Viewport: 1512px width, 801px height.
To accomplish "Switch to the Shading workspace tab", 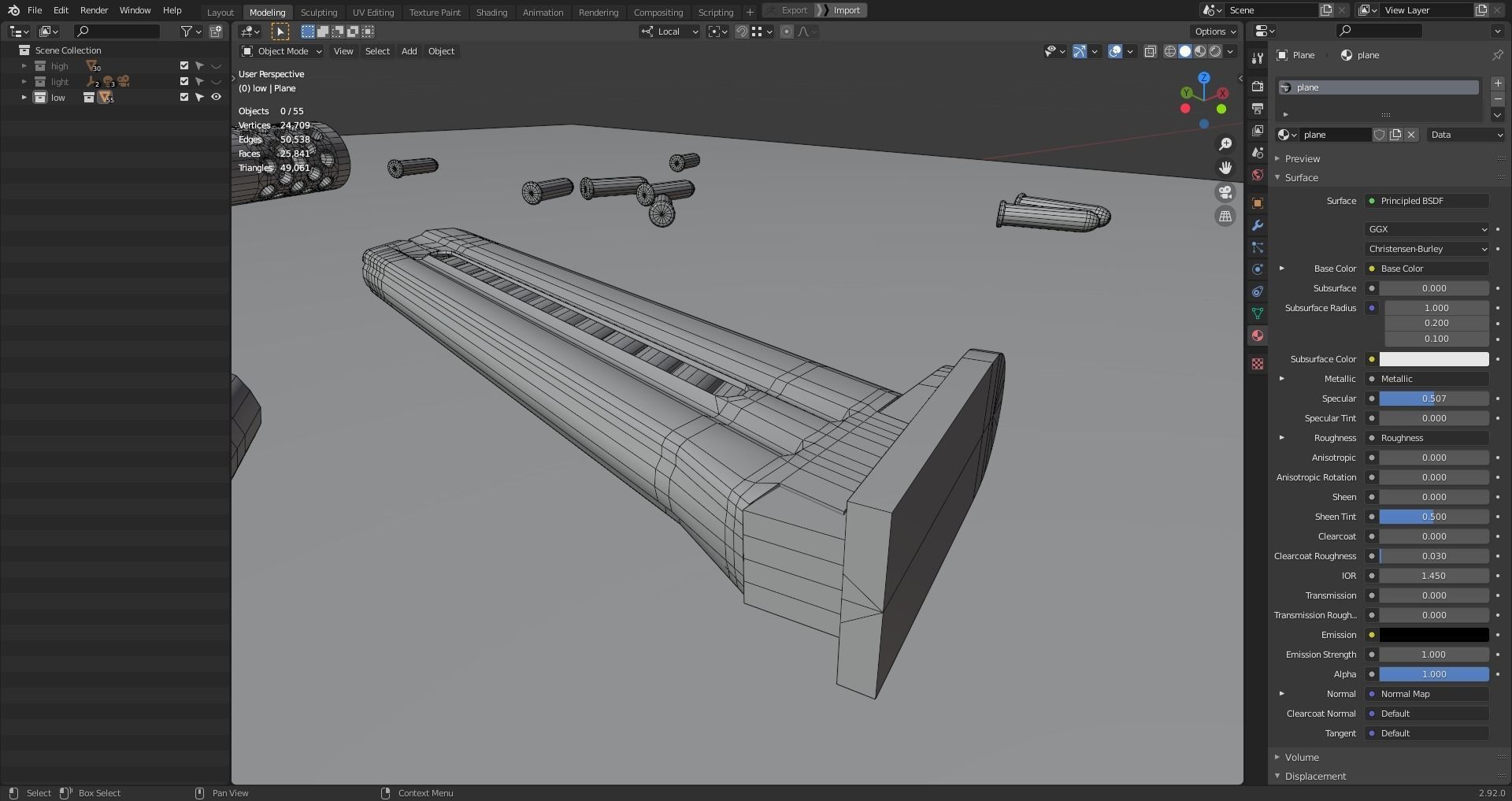I will tap(491, 12).
